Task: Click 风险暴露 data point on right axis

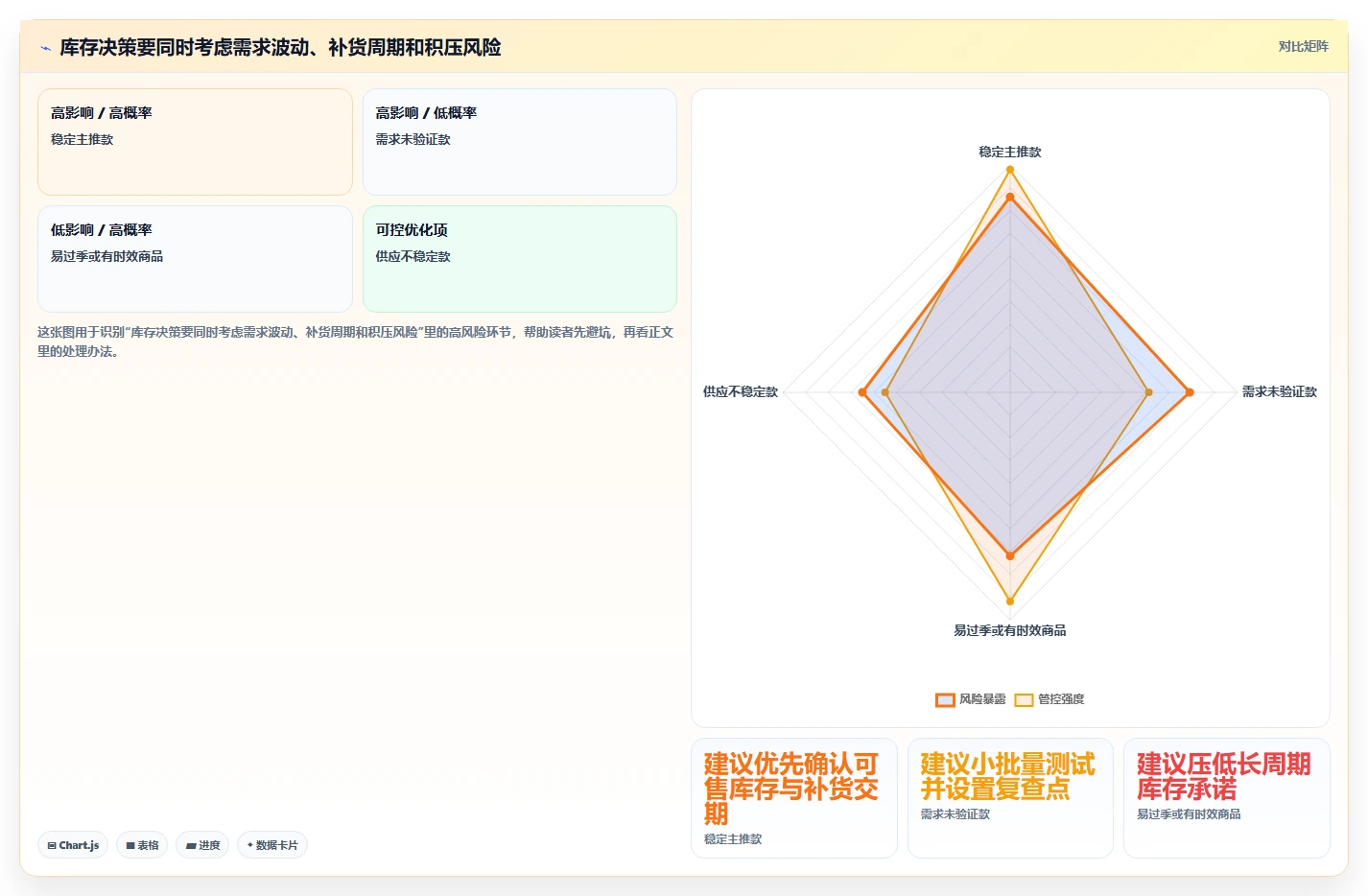Action: [1190, 392]
